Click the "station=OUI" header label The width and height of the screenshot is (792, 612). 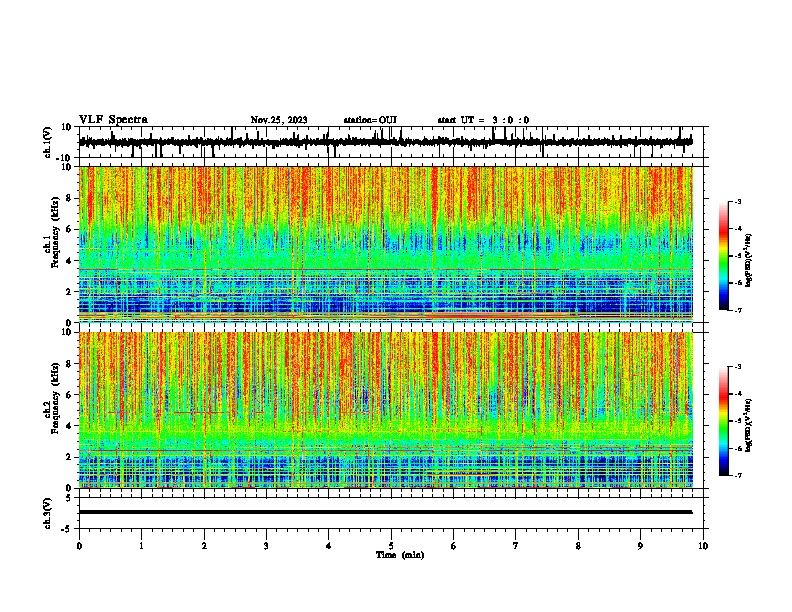(x=370, y=120)
